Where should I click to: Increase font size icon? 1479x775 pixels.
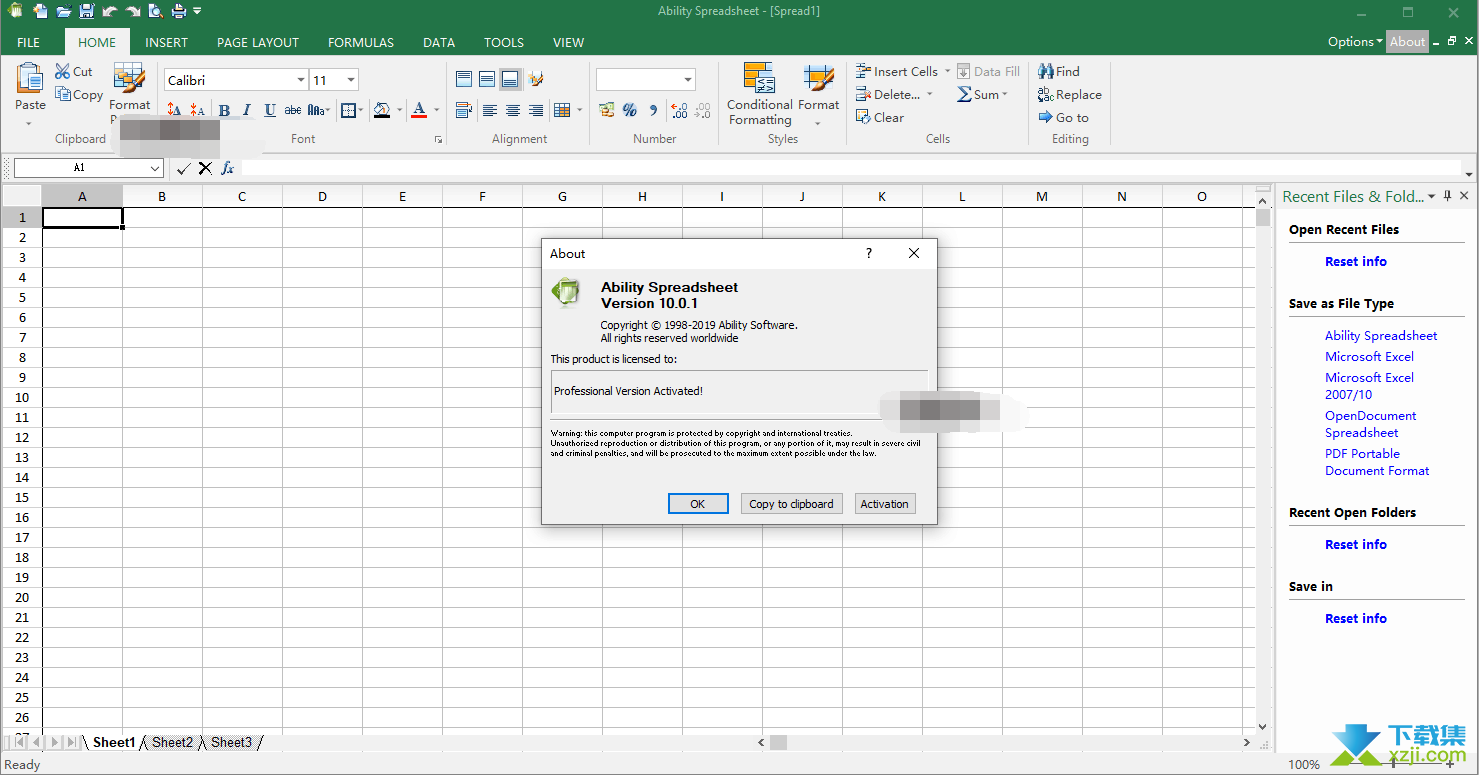click(175, 110)
